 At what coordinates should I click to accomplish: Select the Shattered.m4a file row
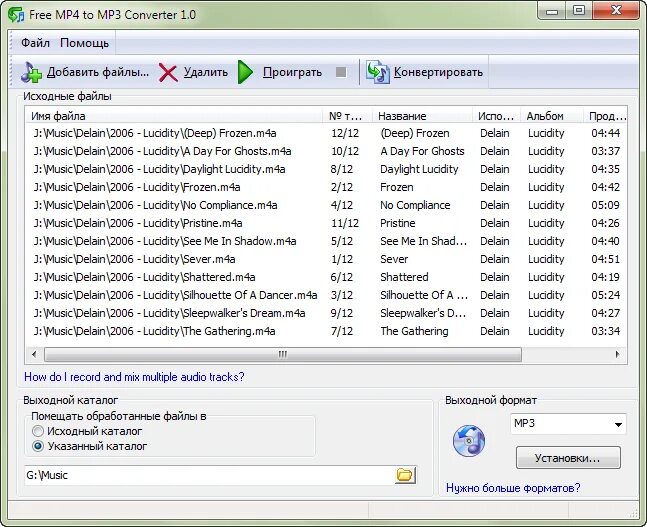326,277
